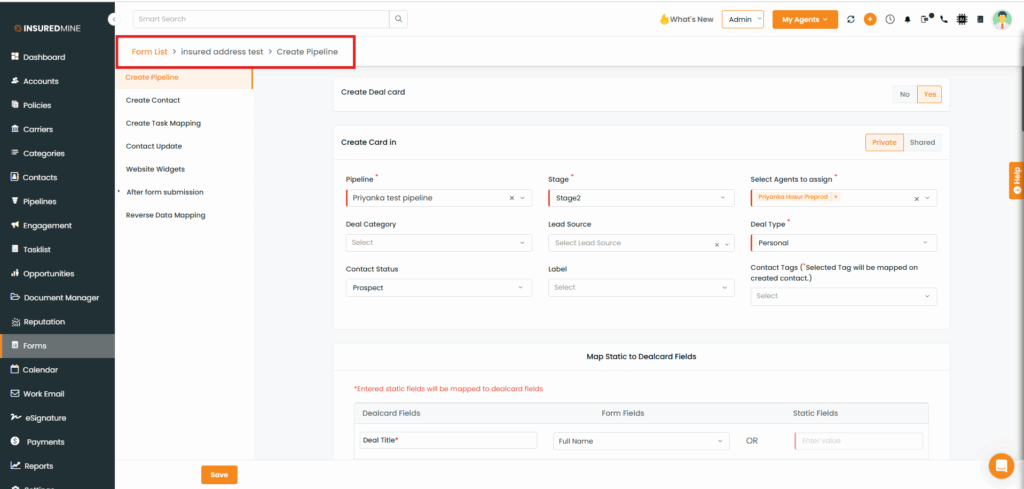This screenshot has height=489, width=1024.
Task: Open the notifications bell icon
Action: pyautogui.click(x=908, y=19)
